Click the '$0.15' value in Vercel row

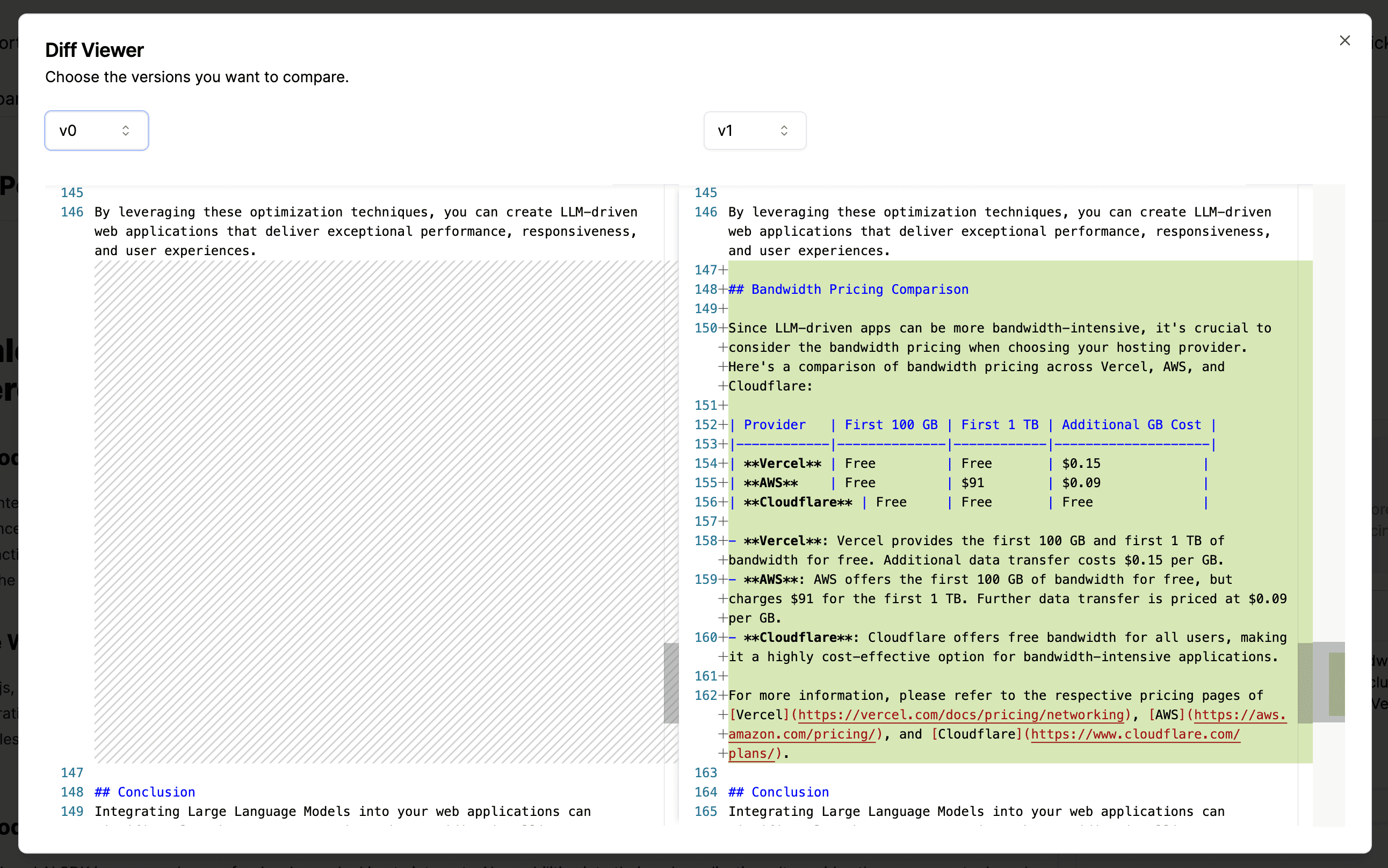click(x=1081, y=464)
